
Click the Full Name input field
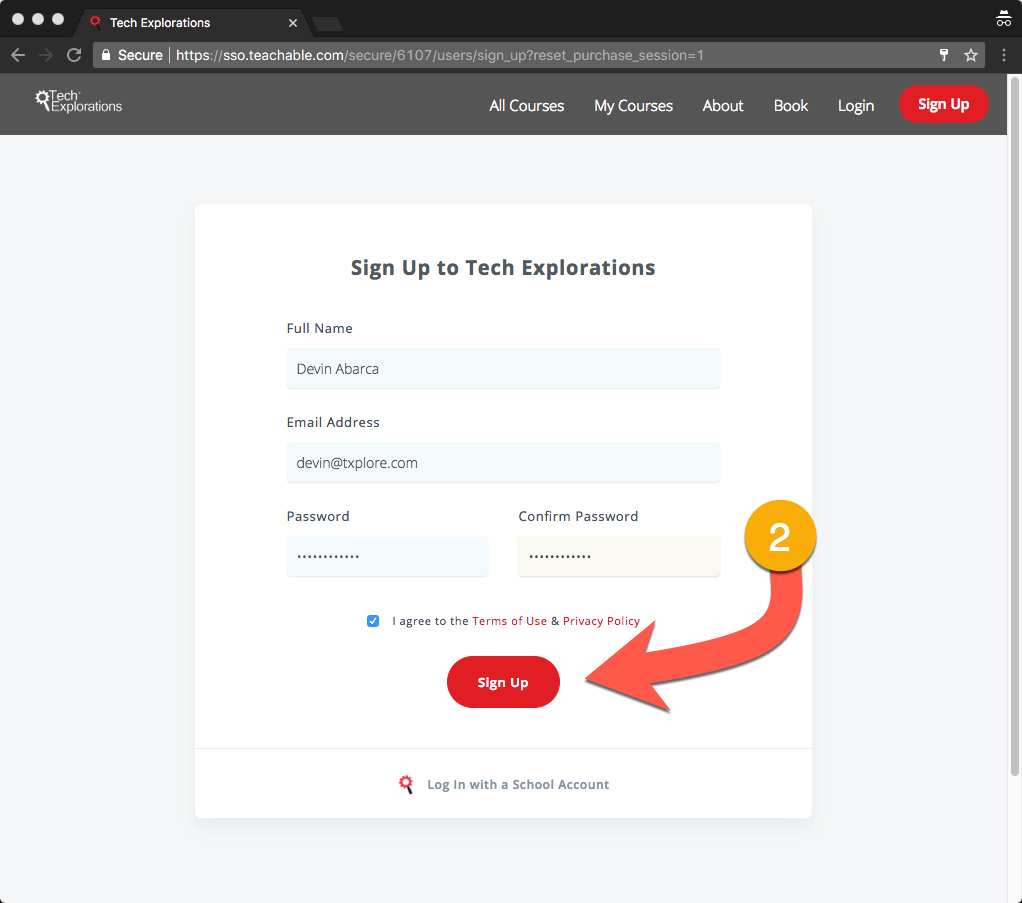click(503, 368)
